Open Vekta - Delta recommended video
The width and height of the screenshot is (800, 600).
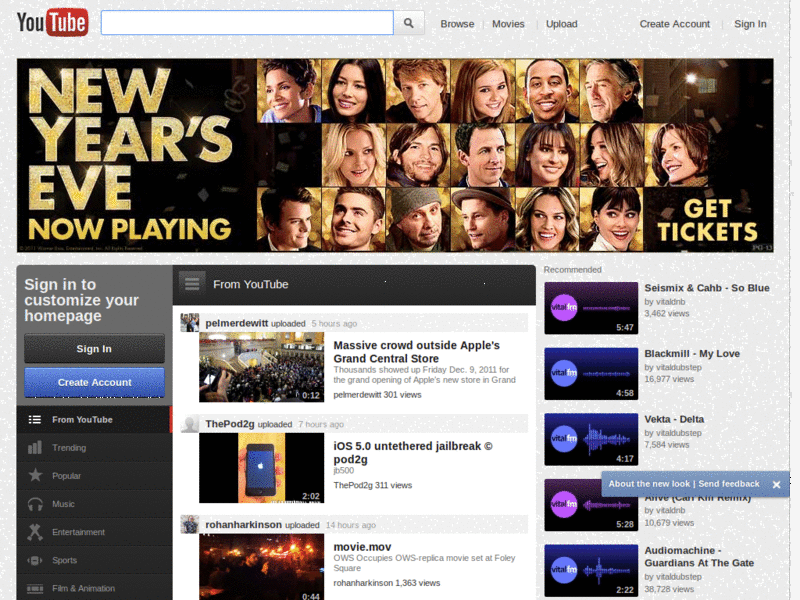(x=674, y=419)
